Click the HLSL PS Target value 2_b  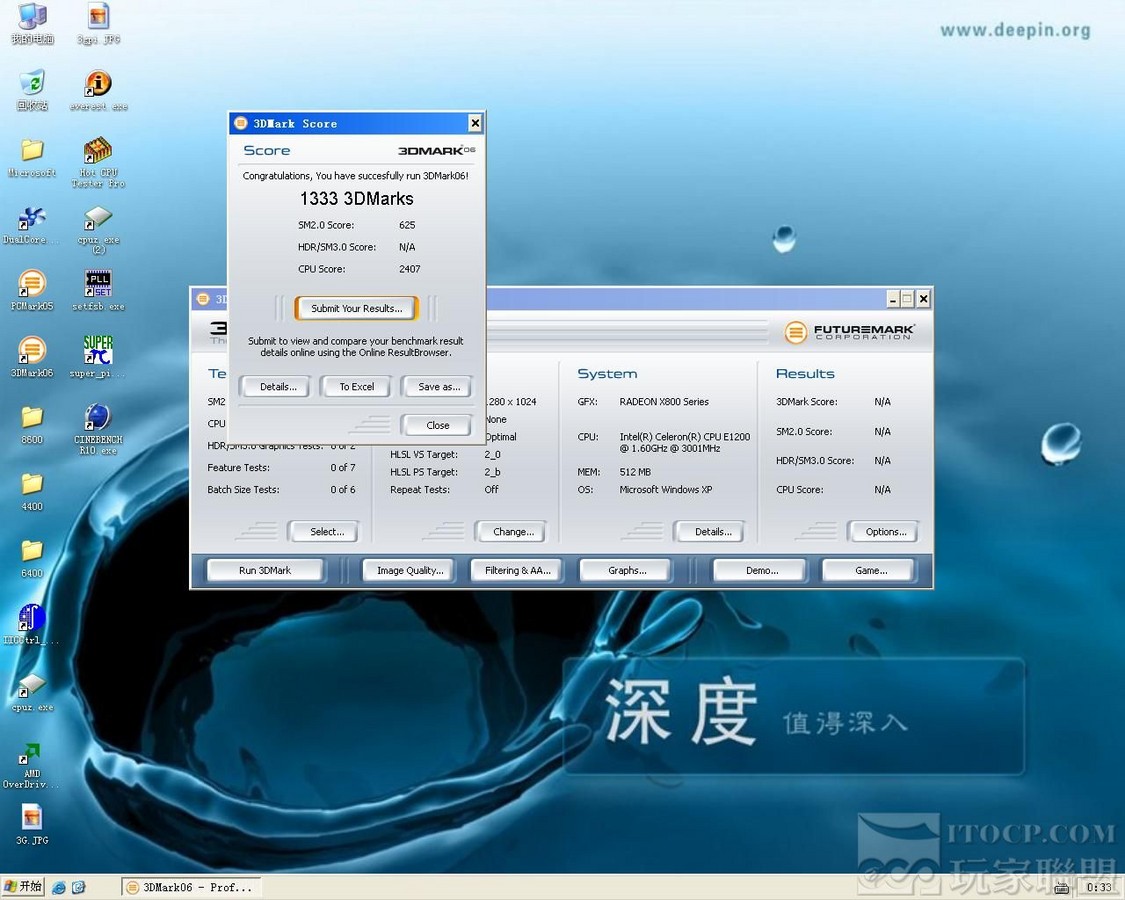click(492, 472)
